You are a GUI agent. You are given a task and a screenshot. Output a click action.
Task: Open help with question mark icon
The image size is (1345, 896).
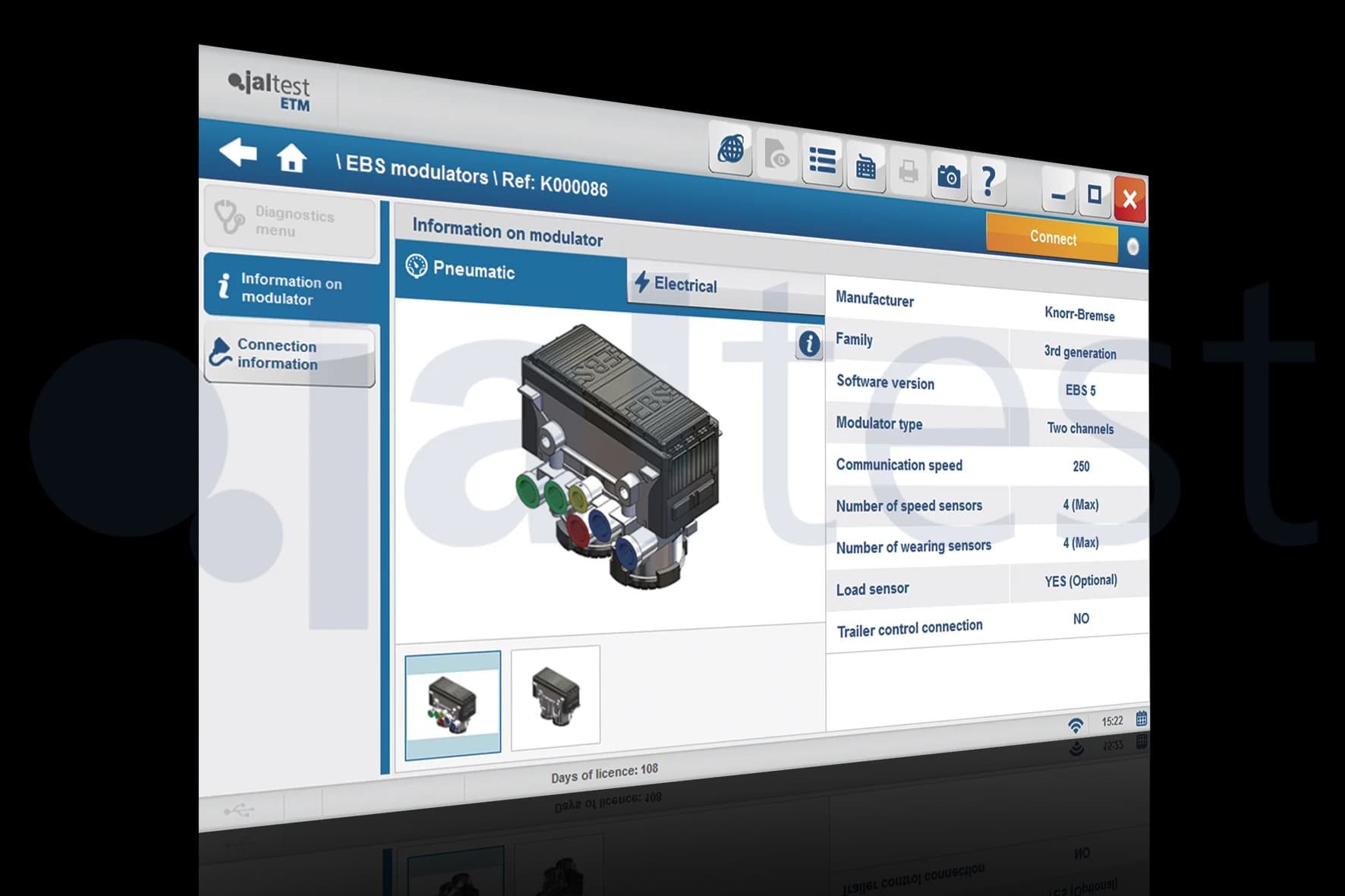[988, 181]
